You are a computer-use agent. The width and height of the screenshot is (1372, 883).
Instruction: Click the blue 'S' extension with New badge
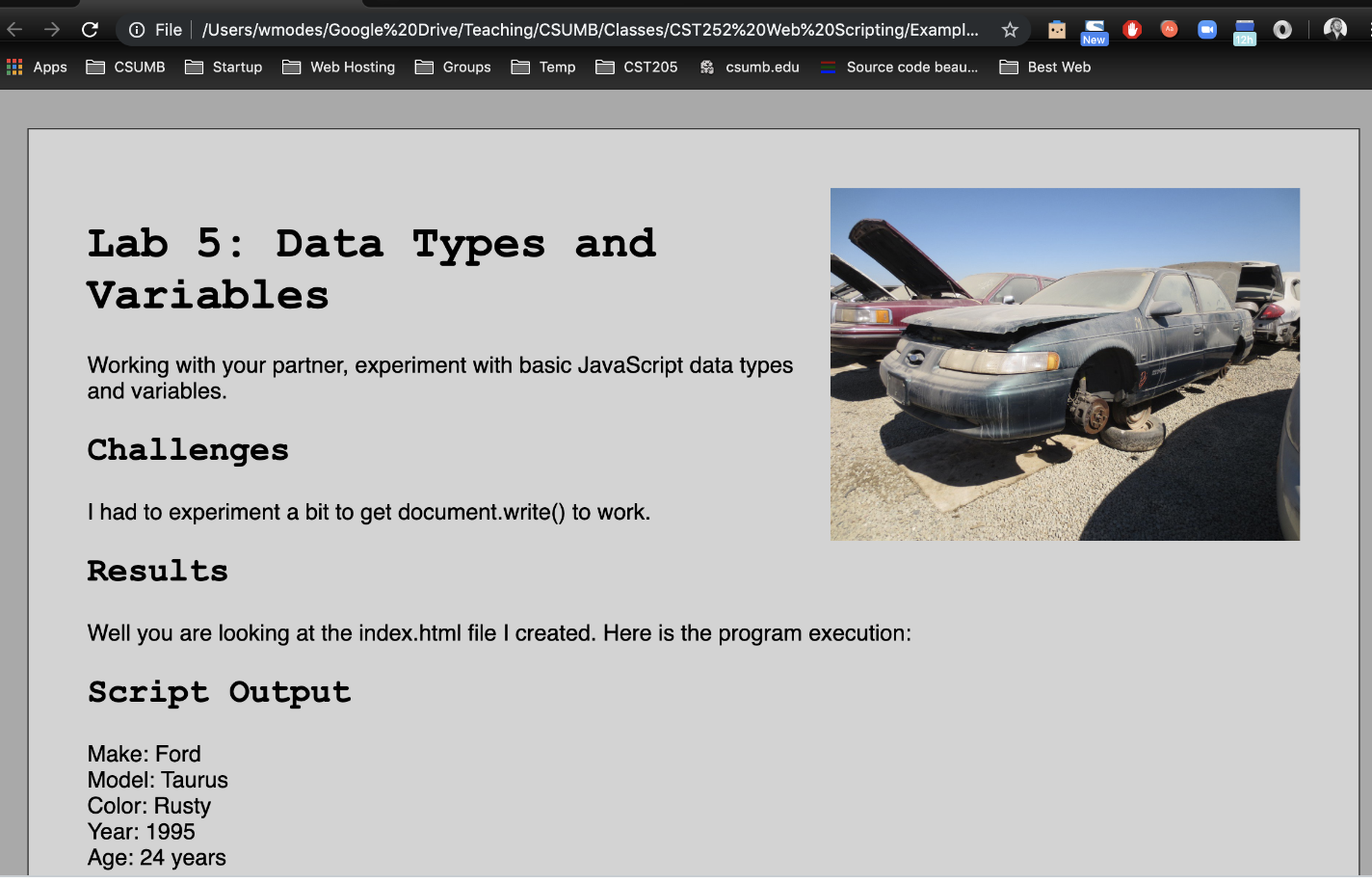1094,29
